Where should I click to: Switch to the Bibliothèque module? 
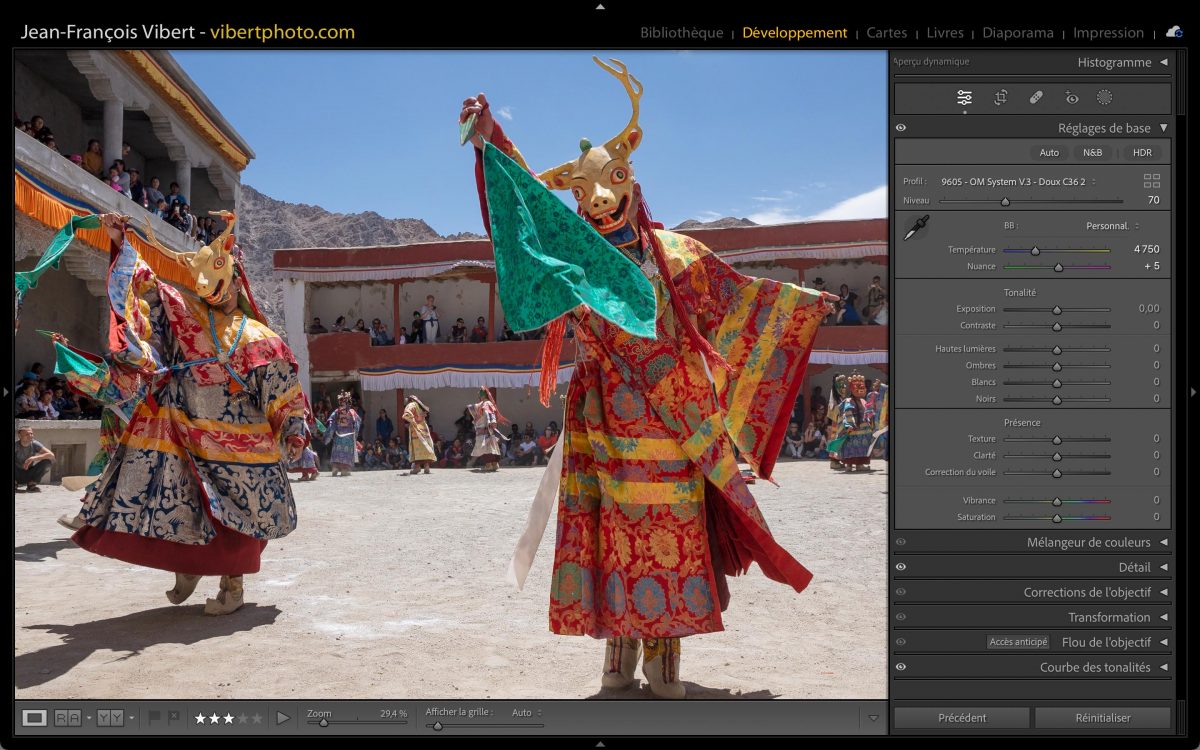coord(681,33)
